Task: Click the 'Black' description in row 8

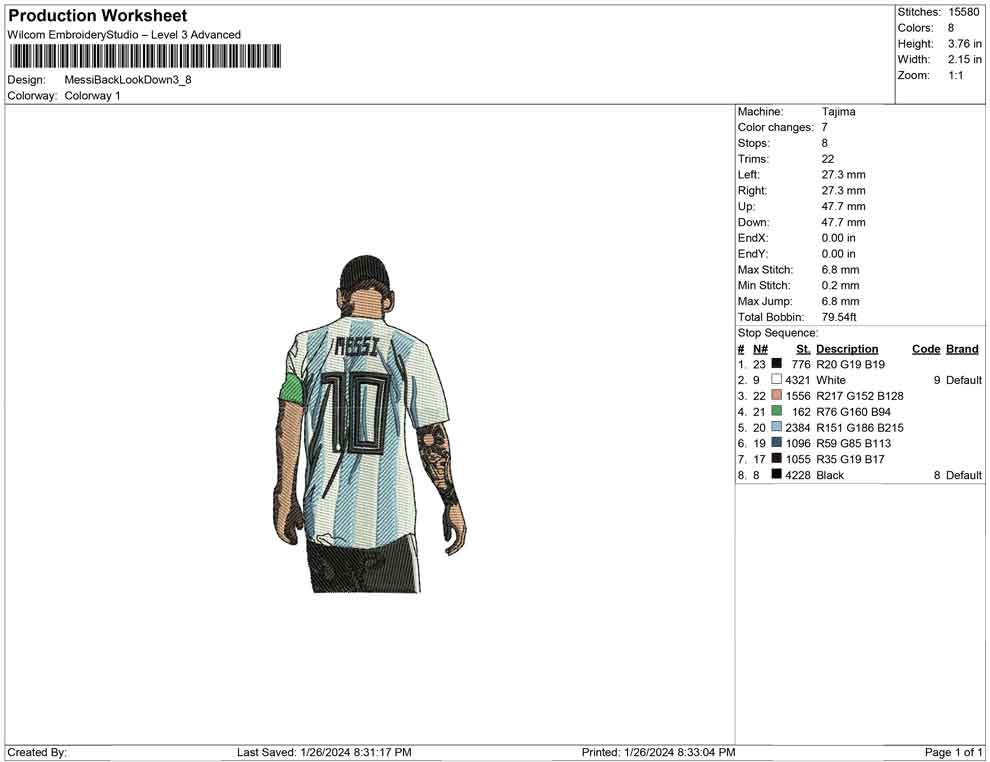Action: [x=830, y=475]
